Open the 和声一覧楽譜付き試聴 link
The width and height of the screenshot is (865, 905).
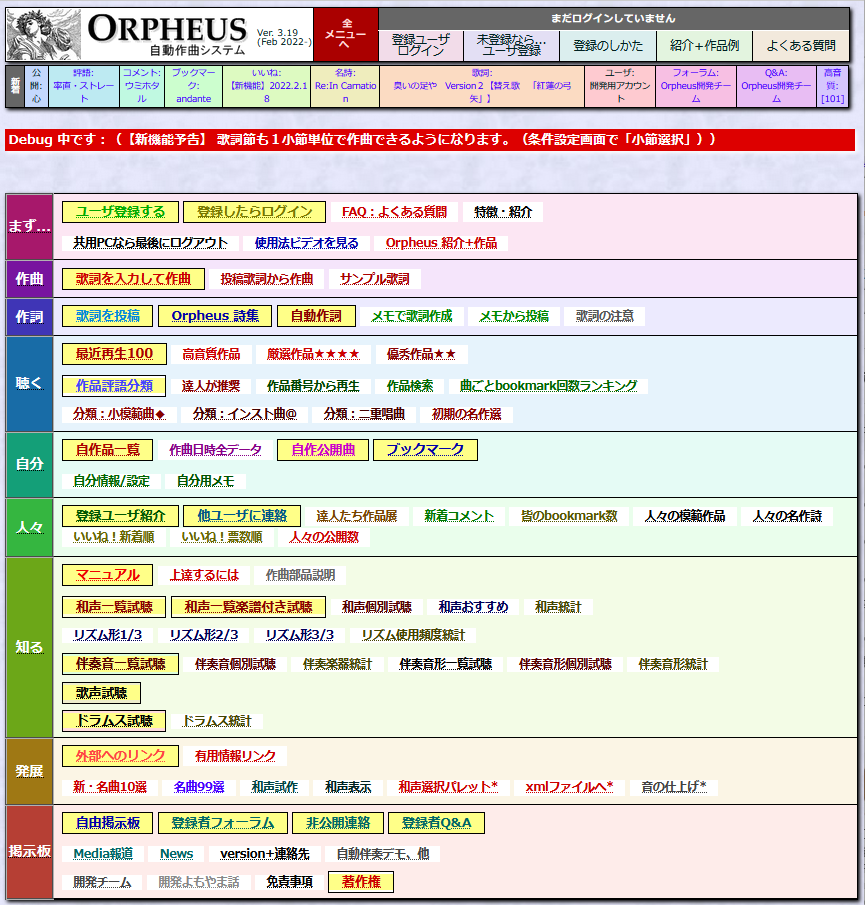249,607
